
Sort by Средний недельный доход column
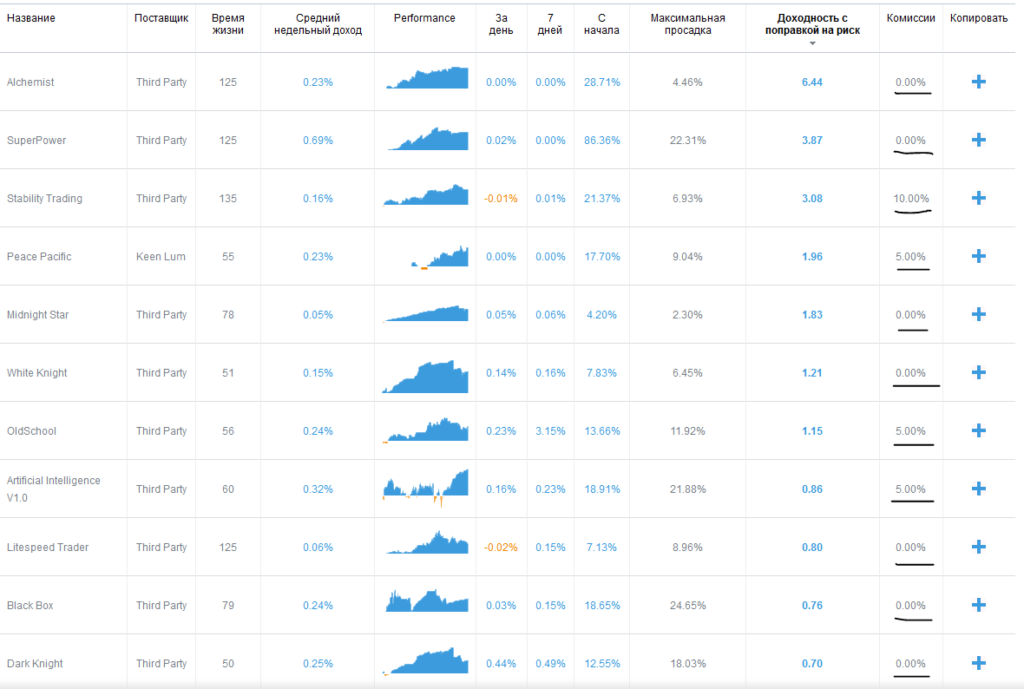[x=317, y=24]
